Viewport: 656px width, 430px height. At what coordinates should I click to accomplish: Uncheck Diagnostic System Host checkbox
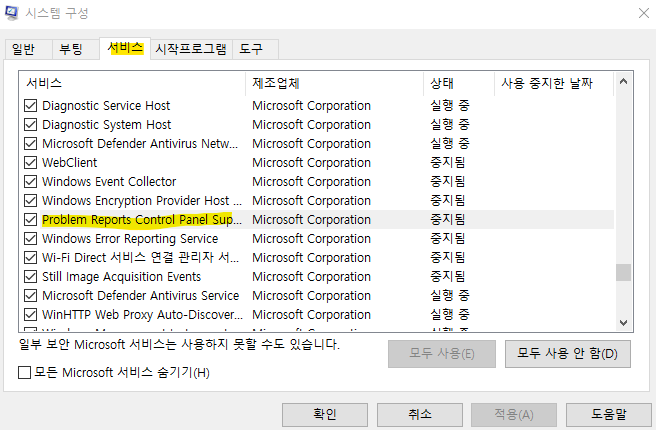(31, 125)
